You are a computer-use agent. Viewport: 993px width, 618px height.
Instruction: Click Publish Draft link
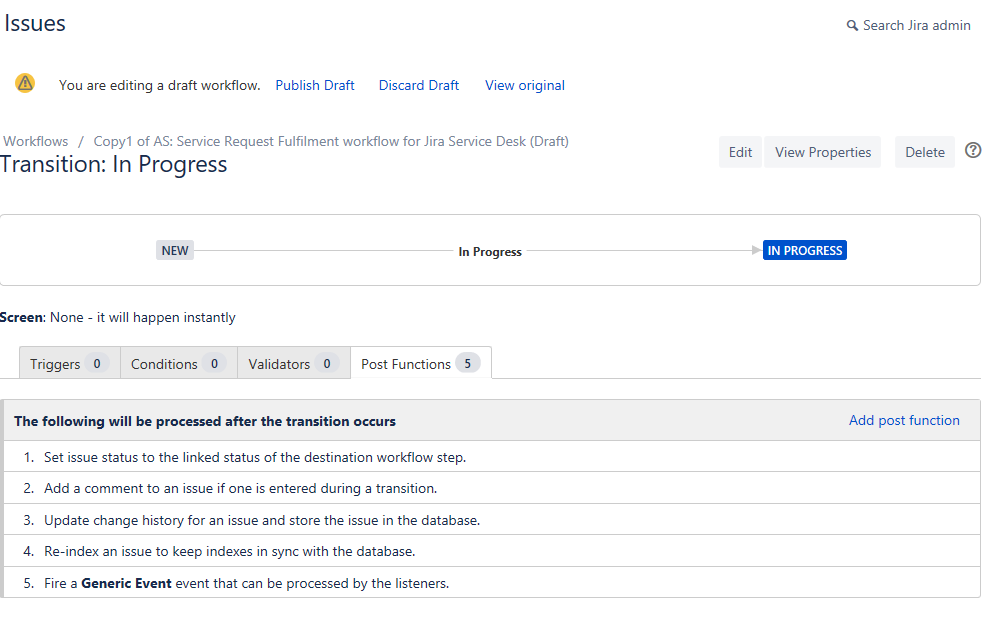pos(315,85)
